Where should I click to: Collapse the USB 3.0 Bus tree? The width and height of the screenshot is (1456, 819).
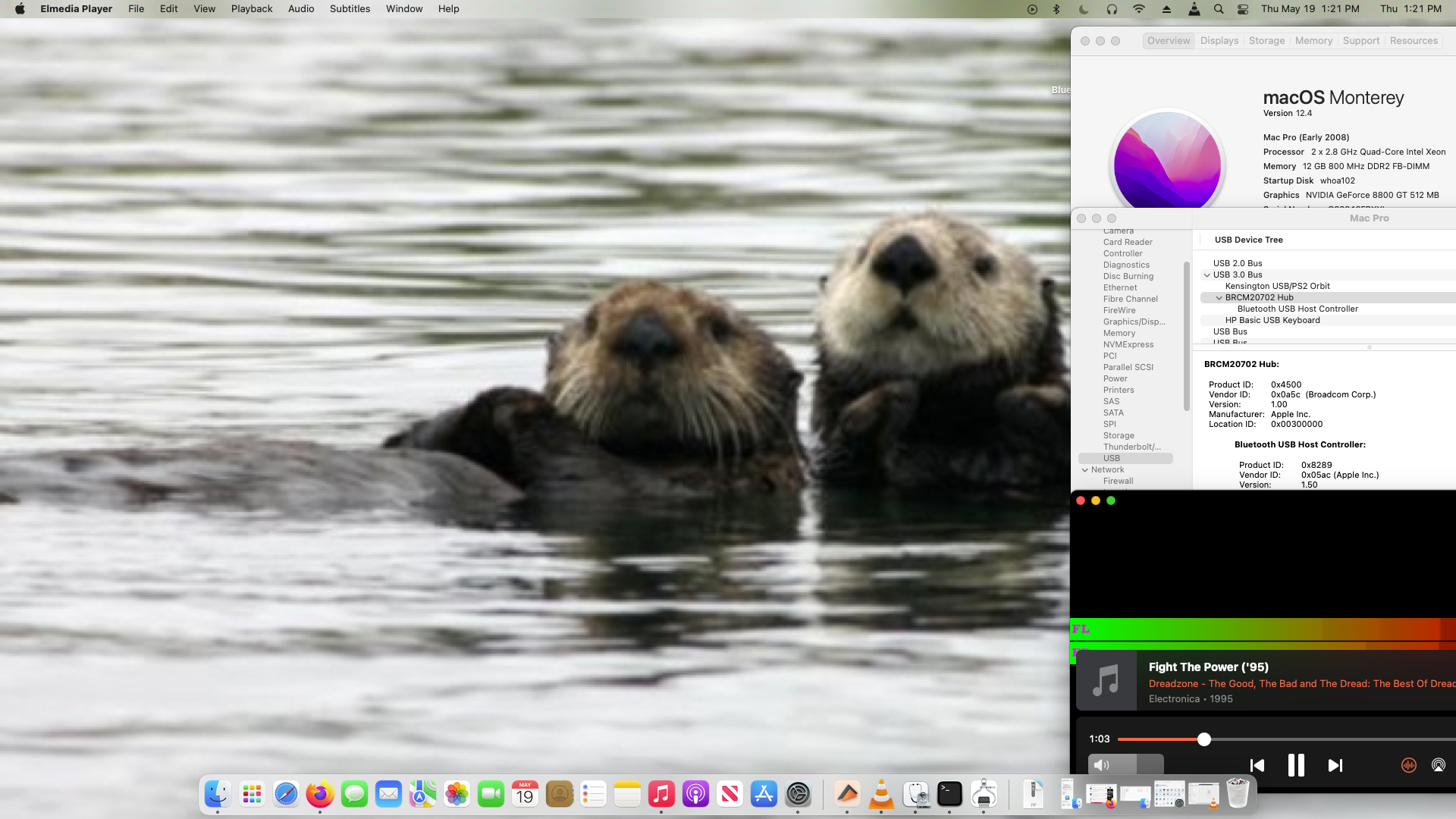[x=1207, y=275]
